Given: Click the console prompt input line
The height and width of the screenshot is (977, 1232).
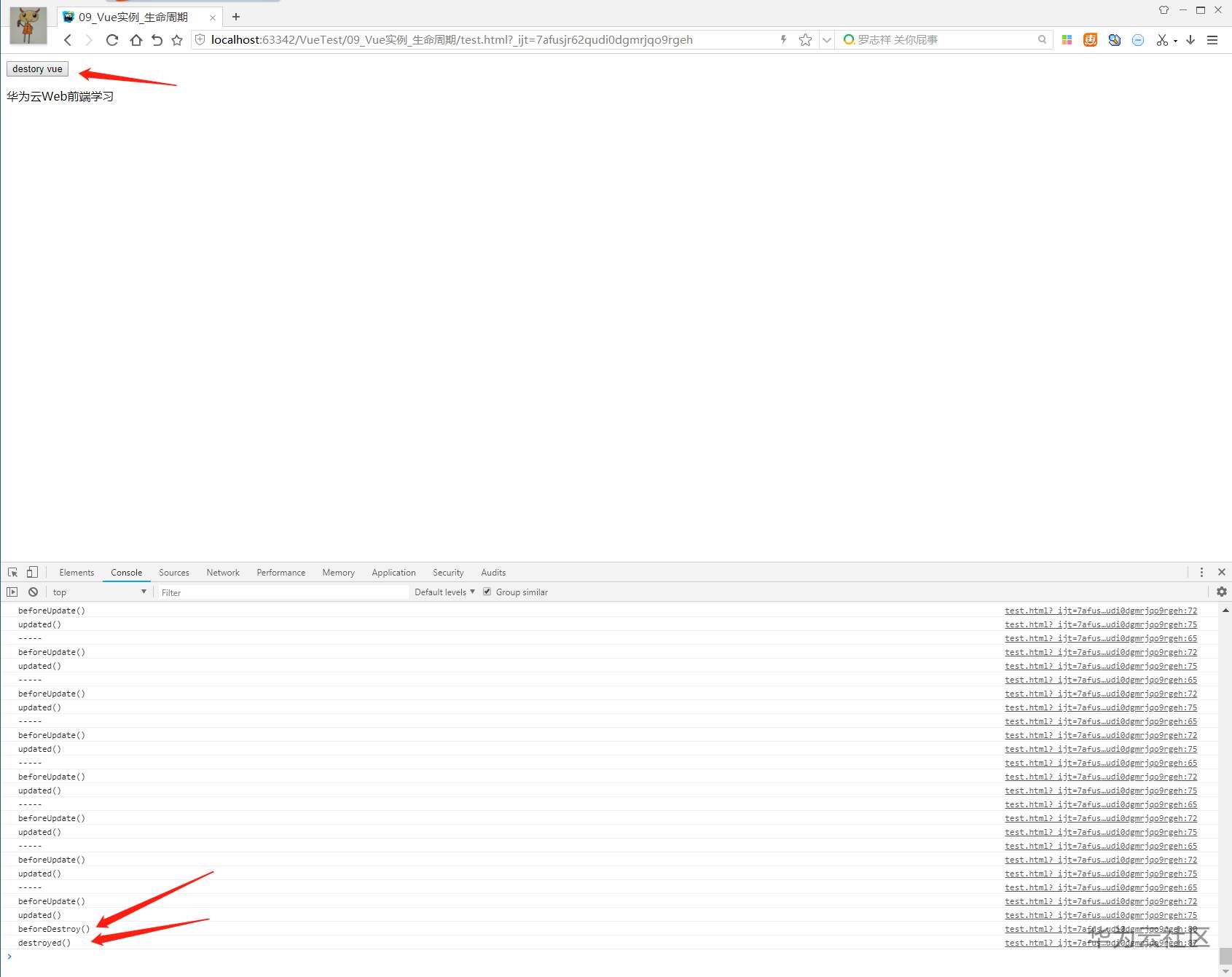Looking at the screenshot, I should [612, 957].
